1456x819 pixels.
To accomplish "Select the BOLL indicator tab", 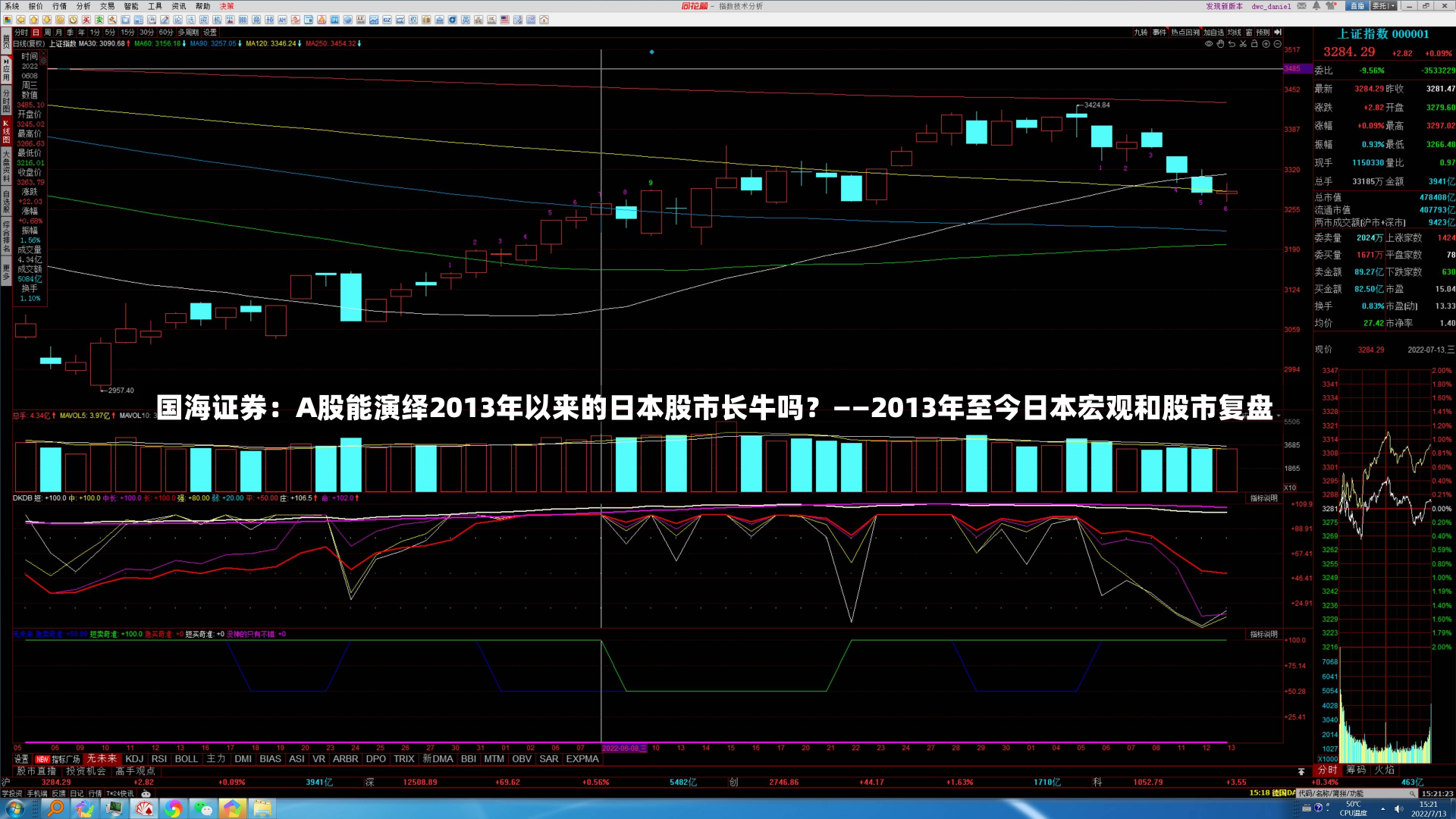I will [x=186, y=758].
